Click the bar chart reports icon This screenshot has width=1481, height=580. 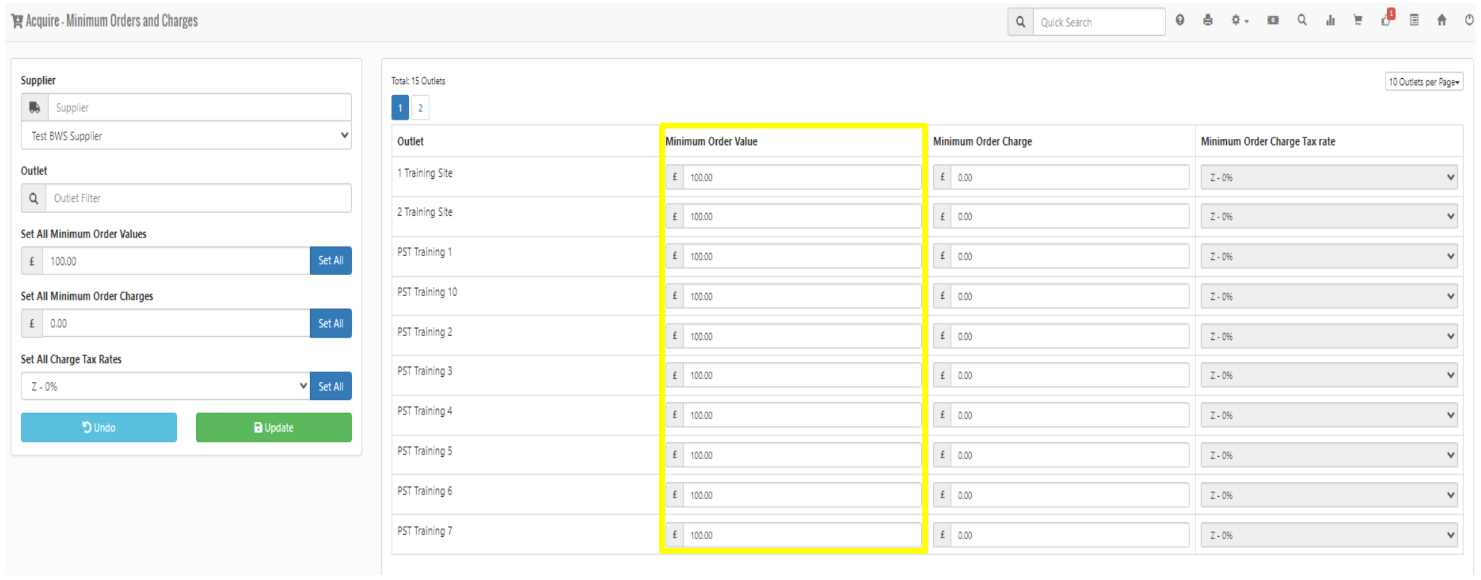(x=1331, y=21)
